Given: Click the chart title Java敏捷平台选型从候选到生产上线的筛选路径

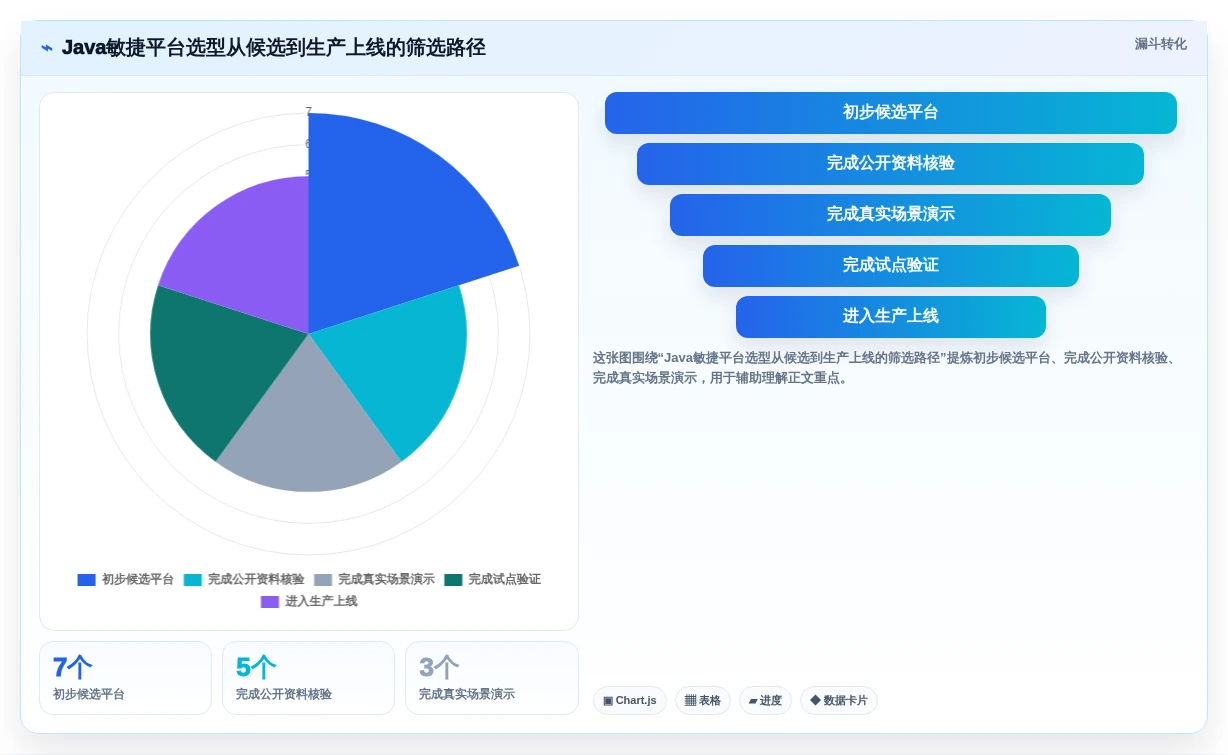Looking at the screenshot, I should (273, 48).
